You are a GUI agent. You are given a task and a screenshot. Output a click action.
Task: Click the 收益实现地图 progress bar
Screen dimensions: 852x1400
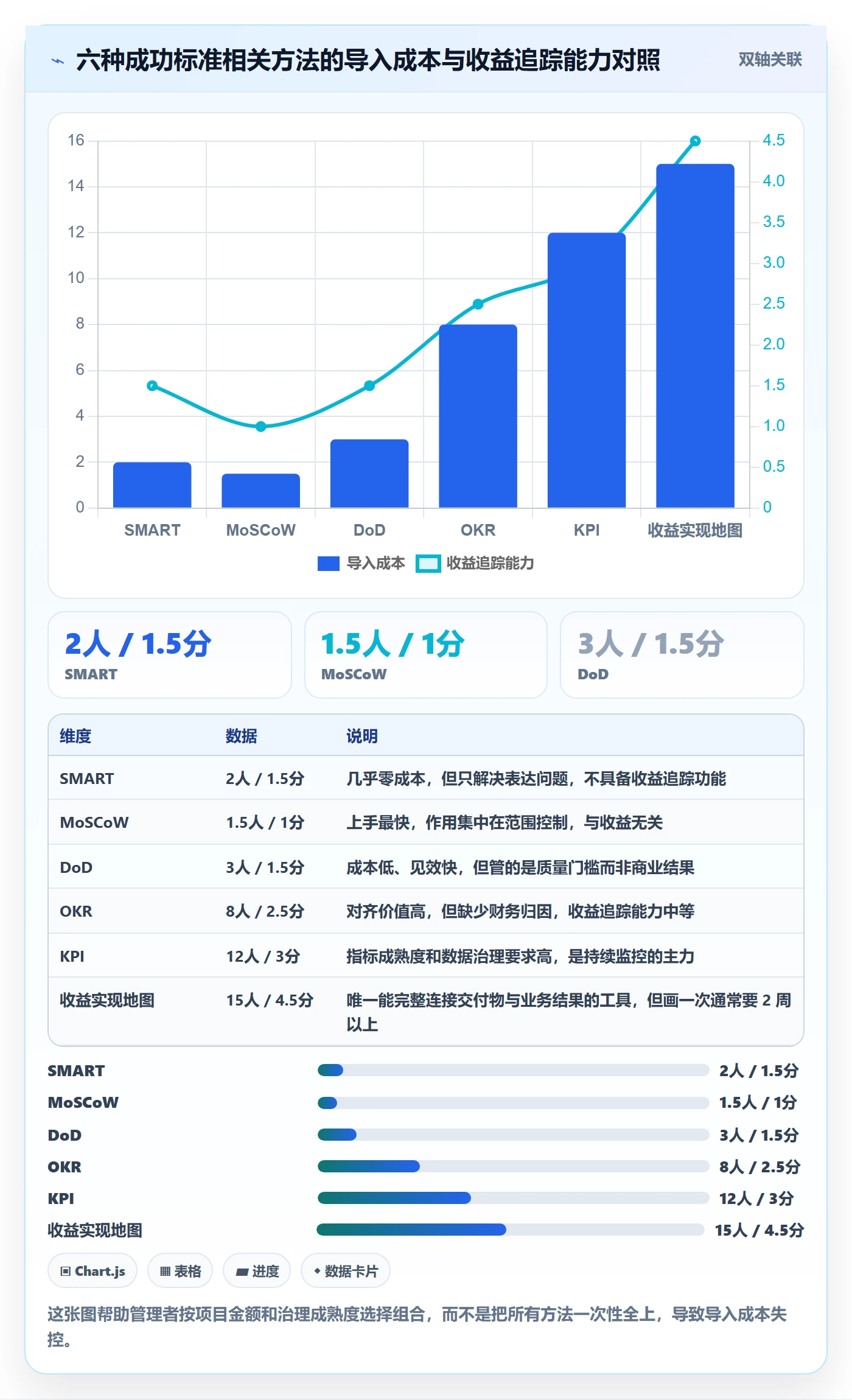[x=511, y=1230]
